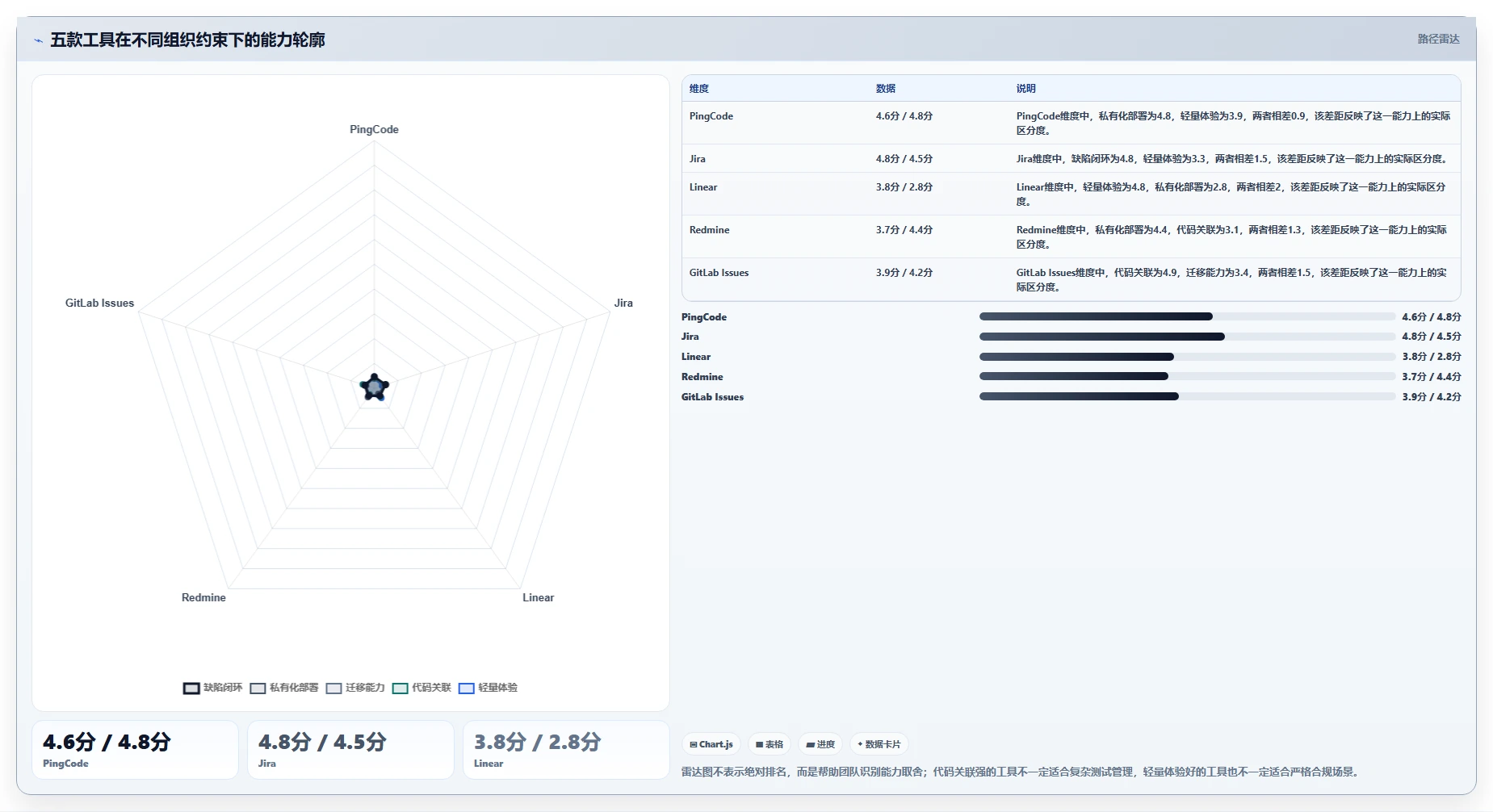Toggle the 私有化部署 legend series
The width and height of the screenshot is (1493, 812).
click(x=284, y=688)
